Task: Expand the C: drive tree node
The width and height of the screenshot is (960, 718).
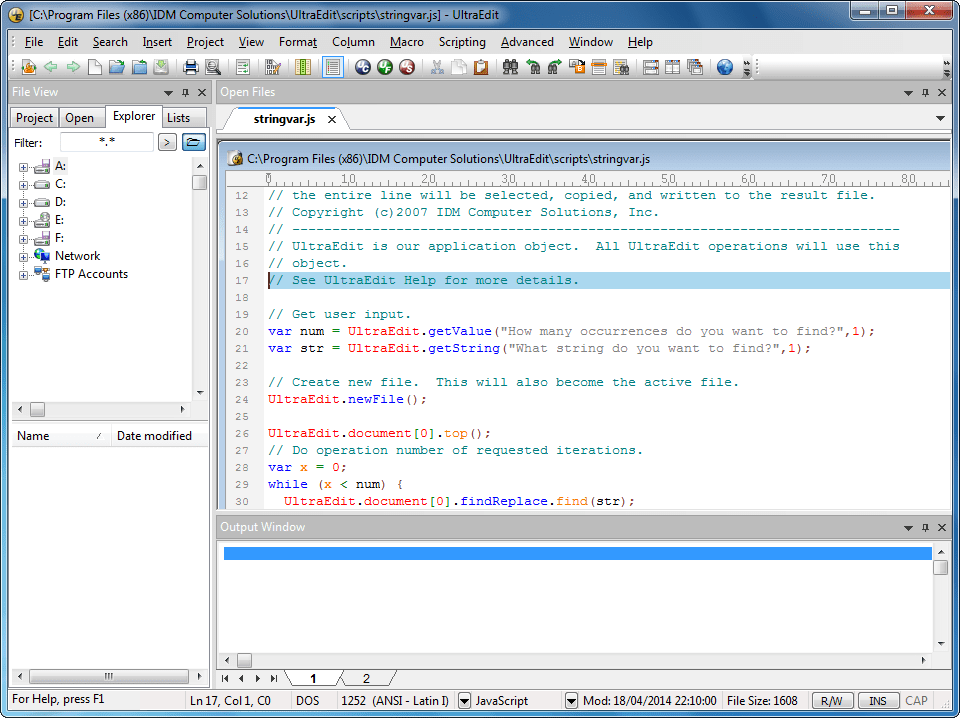Action: coord(22,184)
